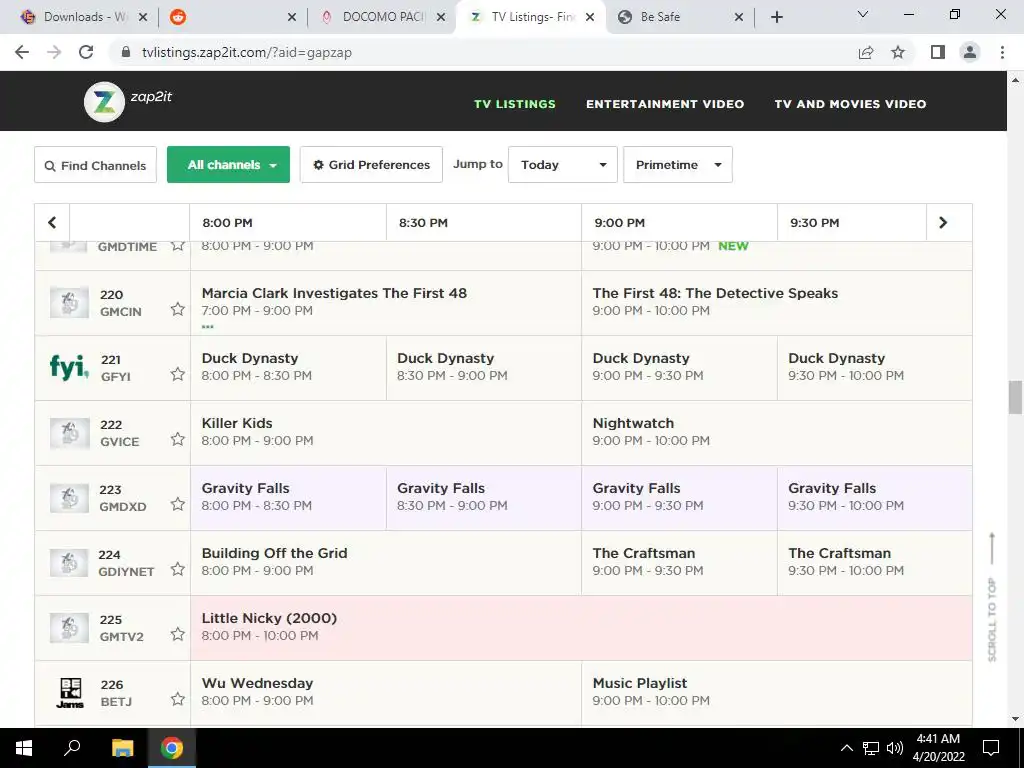Open File Explorer from taskbar
The height and width of the screenshot is (768, 1024).
[122, 748]
